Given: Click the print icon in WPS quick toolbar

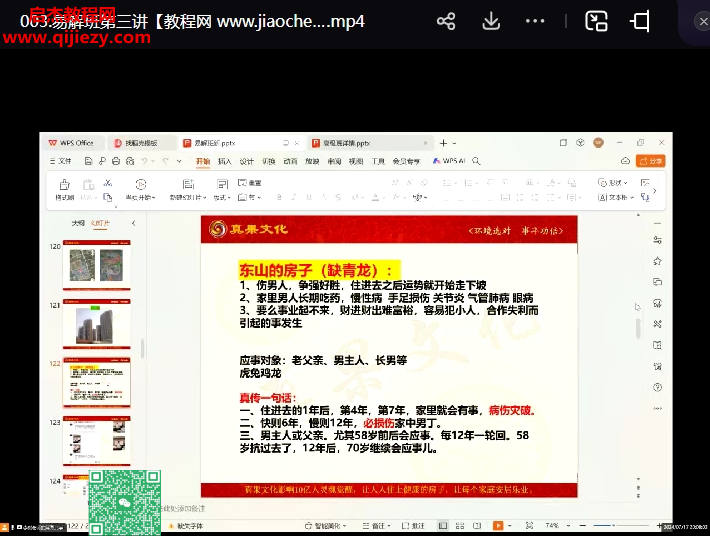Looking at the screenshot, I should click(116, 161).
